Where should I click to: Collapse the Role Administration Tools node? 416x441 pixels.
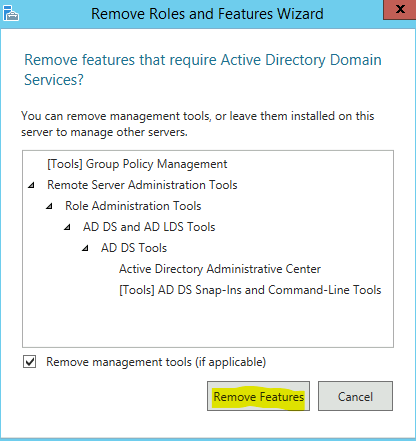pos(49,206)
